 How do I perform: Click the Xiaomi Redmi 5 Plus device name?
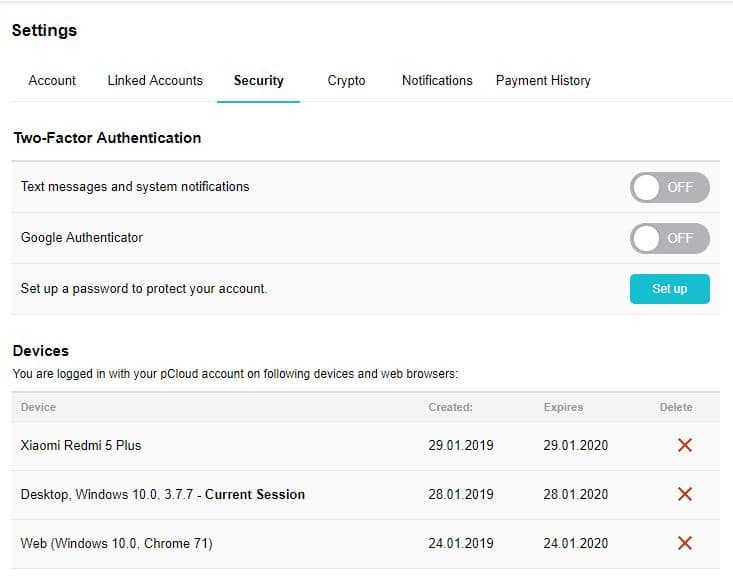pyautogui.click(x=81, y=445)
